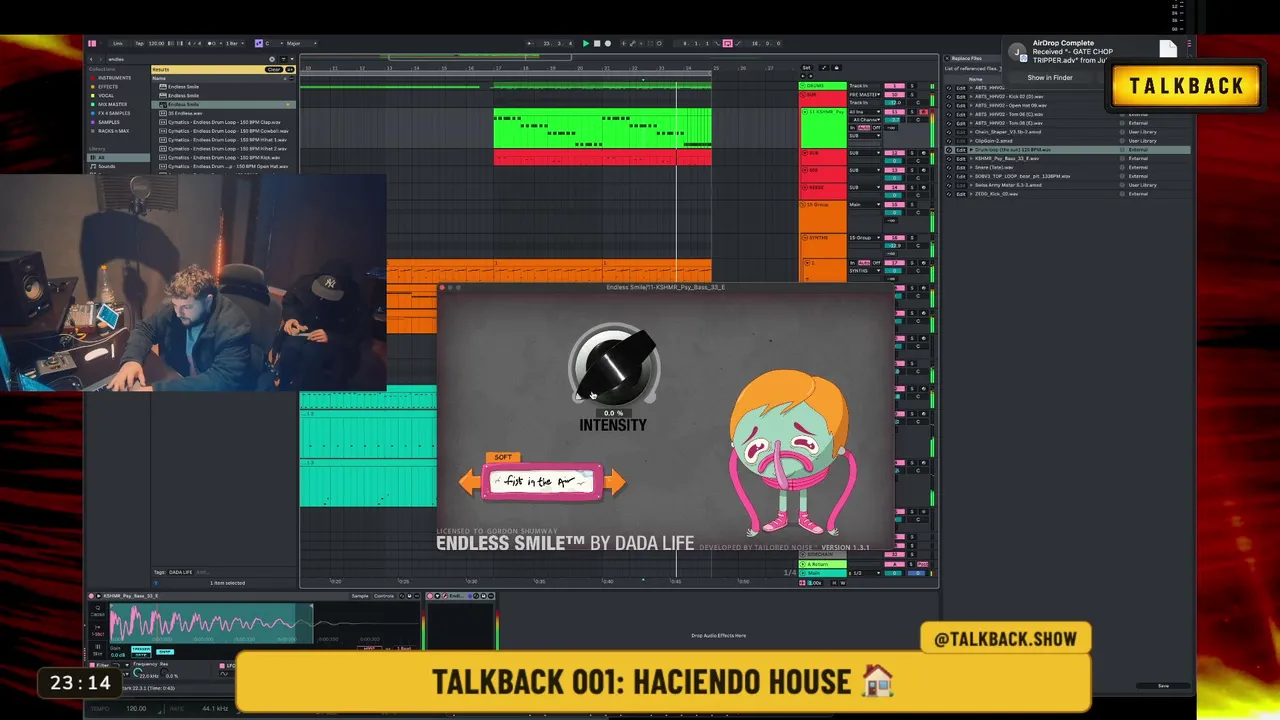
Task: Open the All Ins input dropdown
Action: (x=864, y=111)
